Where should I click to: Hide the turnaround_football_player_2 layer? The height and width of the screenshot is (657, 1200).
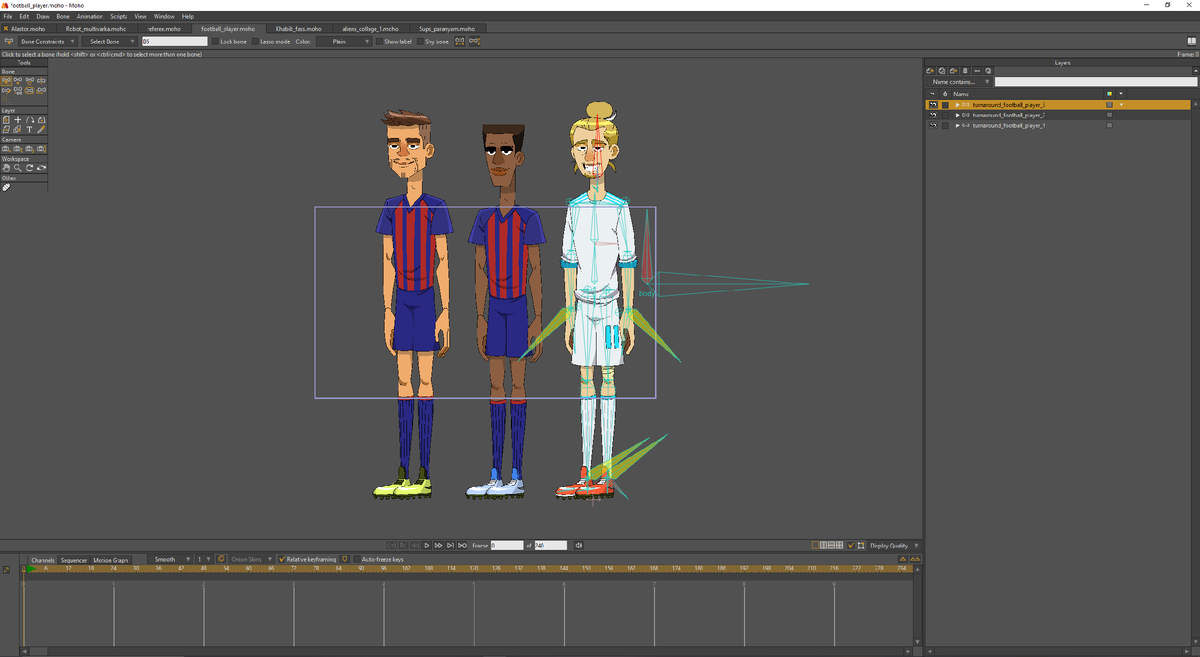coord(933,115)
